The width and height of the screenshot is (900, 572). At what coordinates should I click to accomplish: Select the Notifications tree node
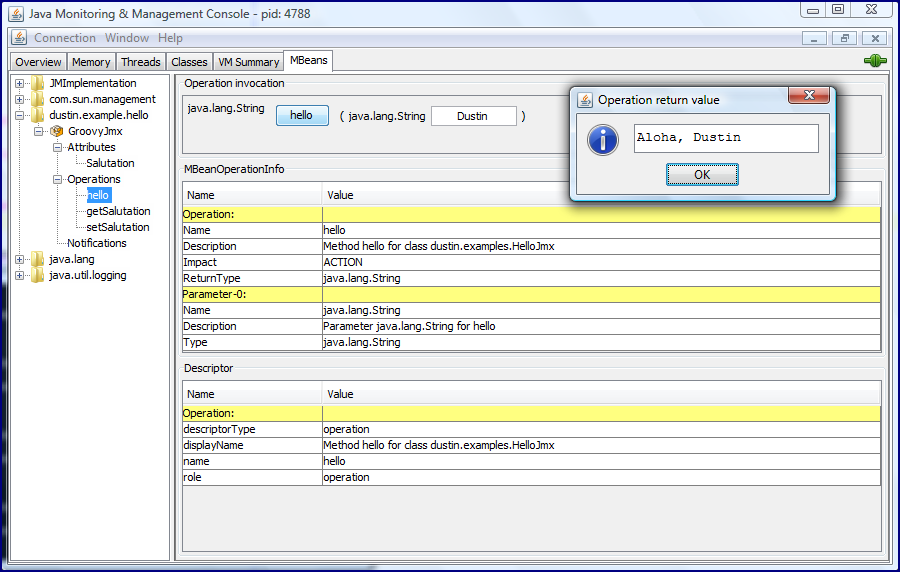pos(96,243)
